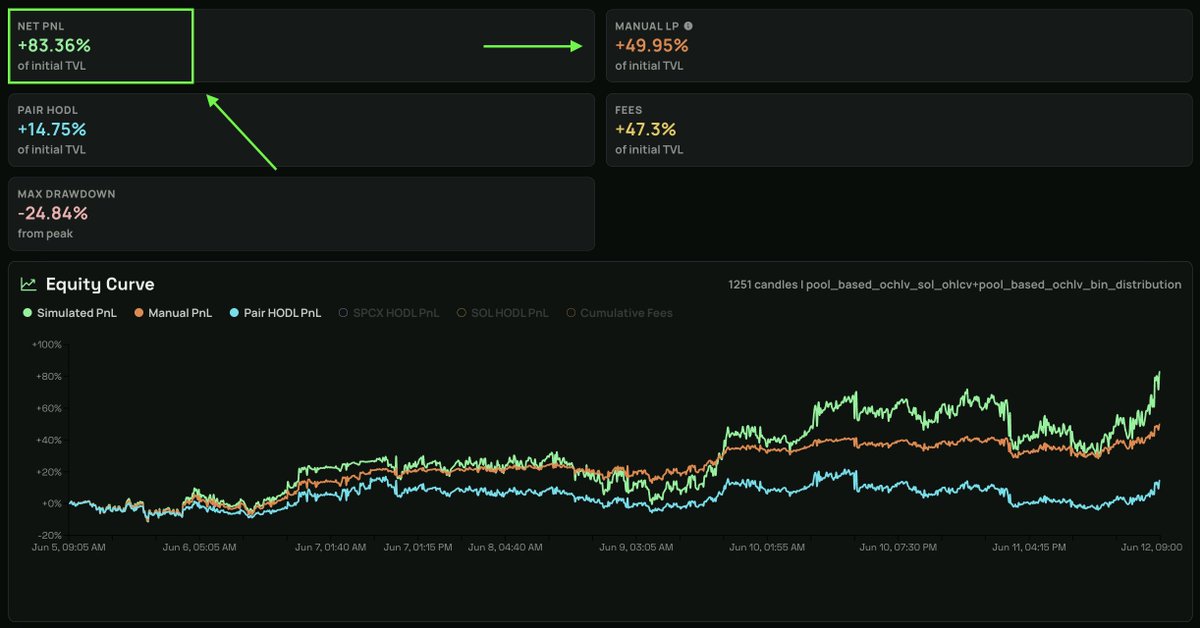The height and width of the screenshot is (628, 1200).
Task: Click the -24.84% Max Drawdown value
Action: (53, 213)
